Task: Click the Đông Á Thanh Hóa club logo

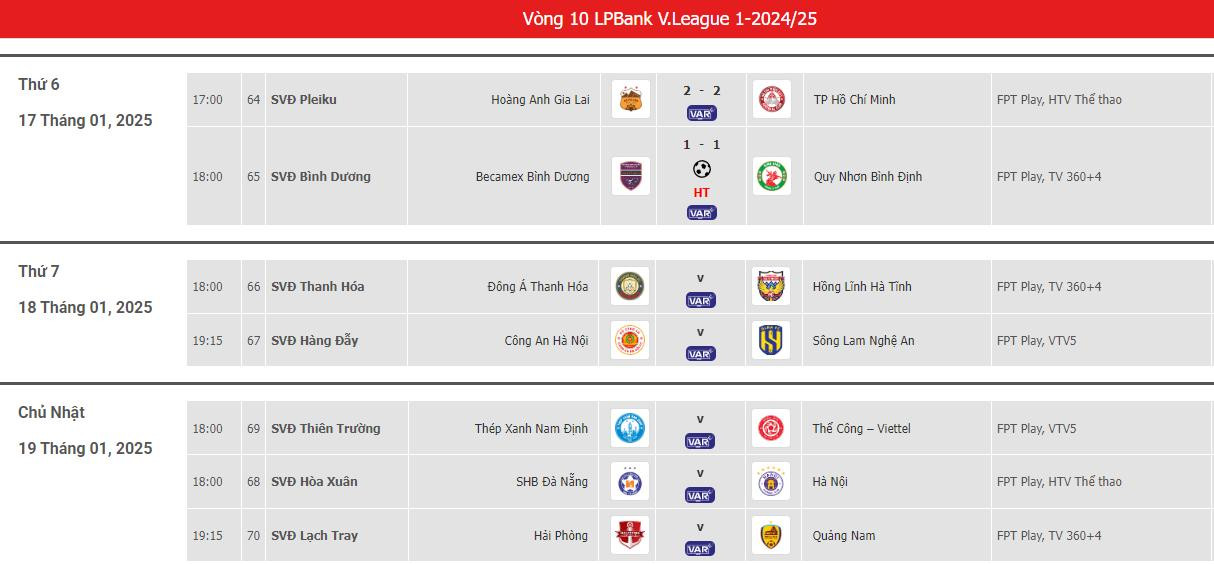Action: point(630,286)
